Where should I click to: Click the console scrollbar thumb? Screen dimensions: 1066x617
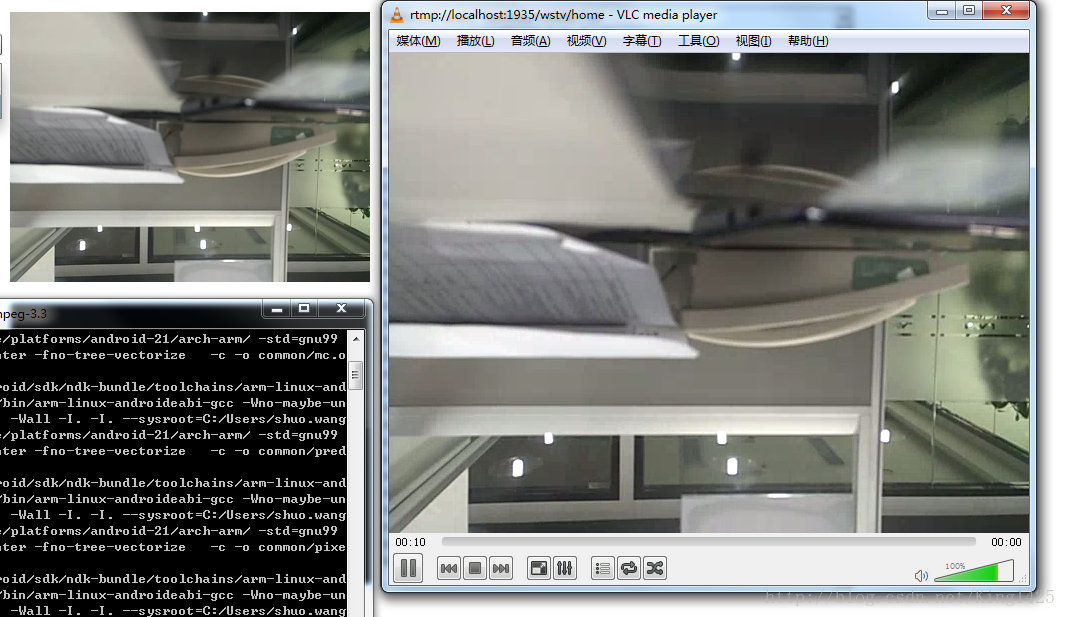356,375
